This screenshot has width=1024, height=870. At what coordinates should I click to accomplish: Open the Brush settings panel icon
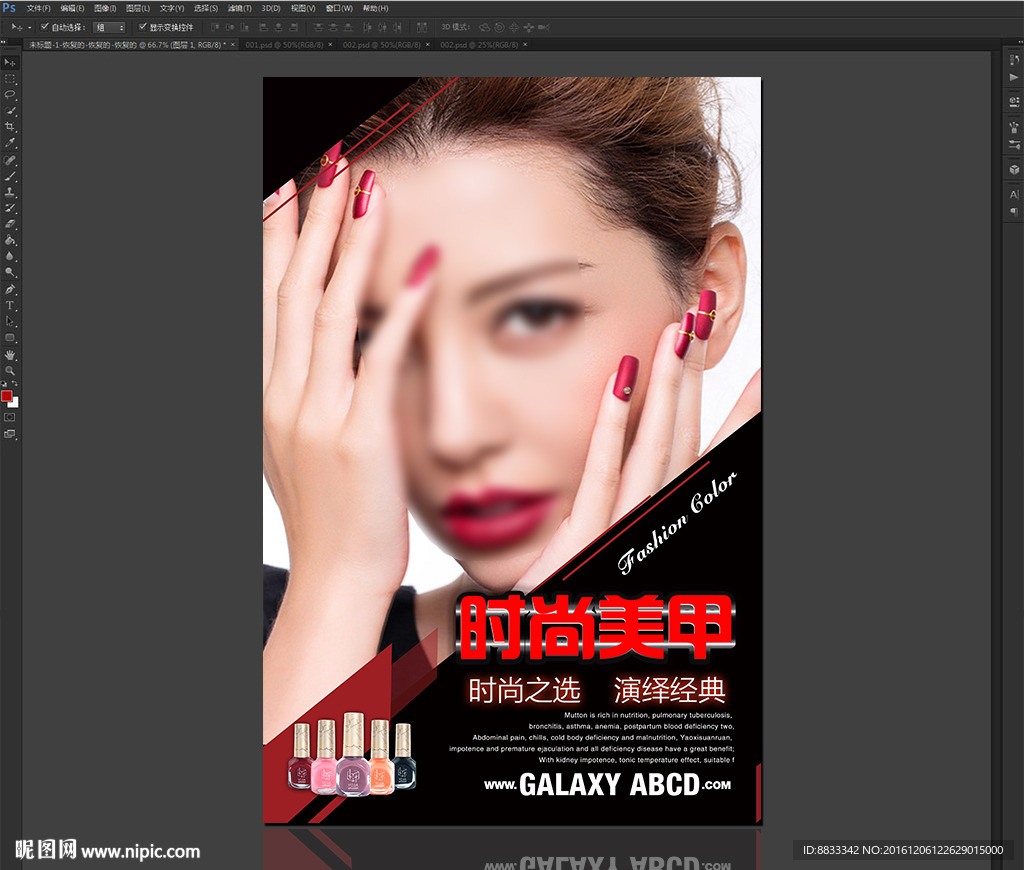[x=1014, y=127]
